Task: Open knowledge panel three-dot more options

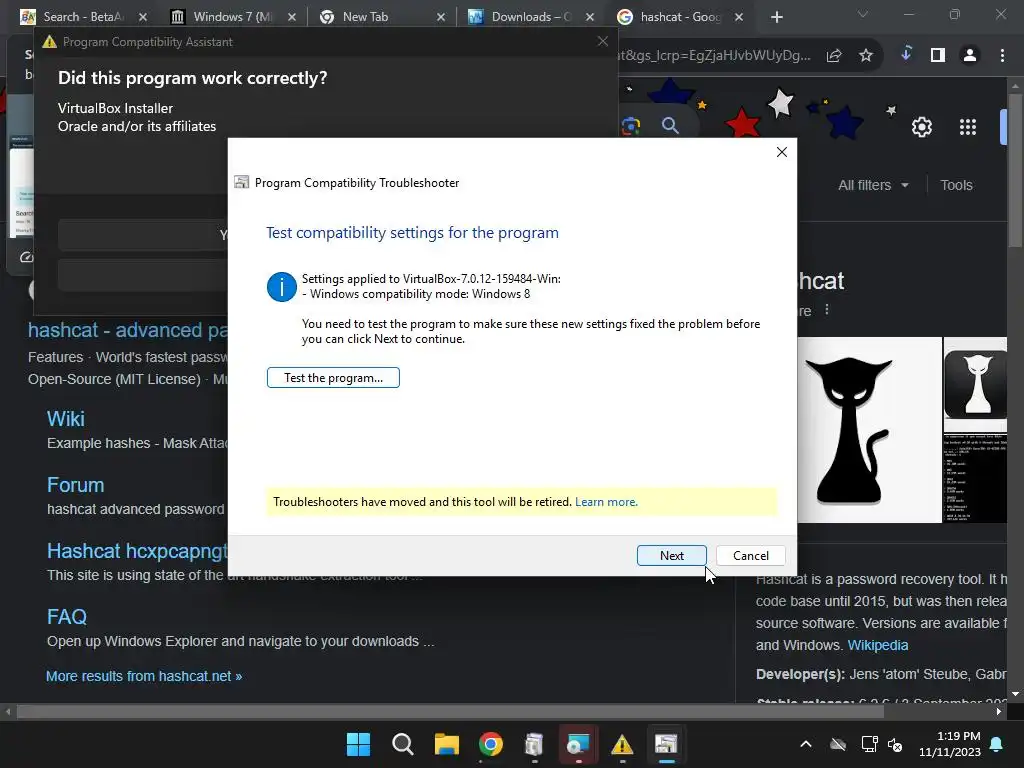Action: pos(827,310)
